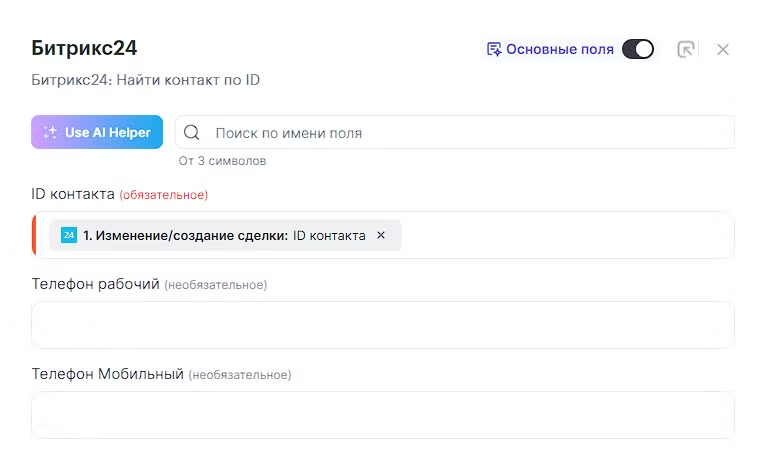Click the Основные поля list icon
This screenshot has height=457, width=768.
pos(493,49)
